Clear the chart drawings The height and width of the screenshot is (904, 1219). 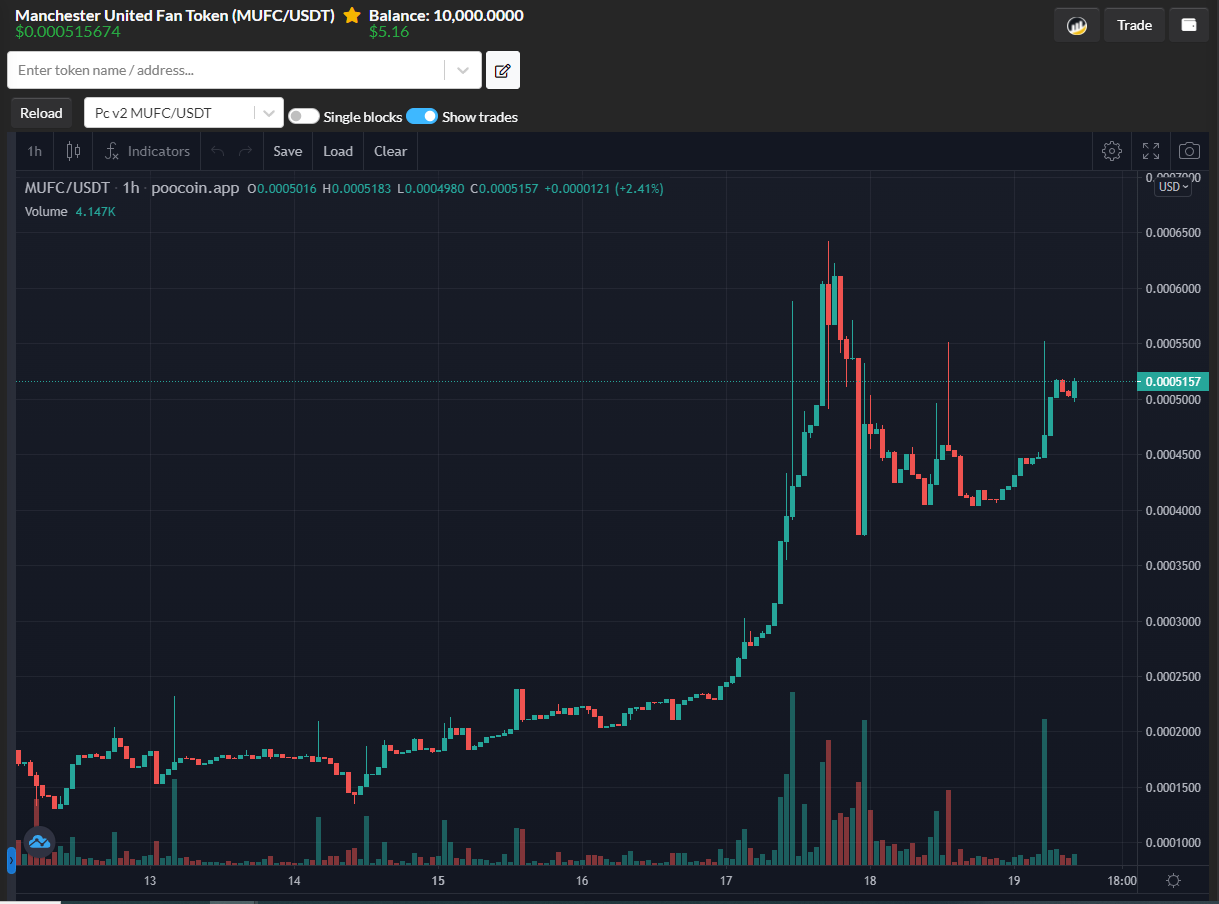[x=390, y=151]
